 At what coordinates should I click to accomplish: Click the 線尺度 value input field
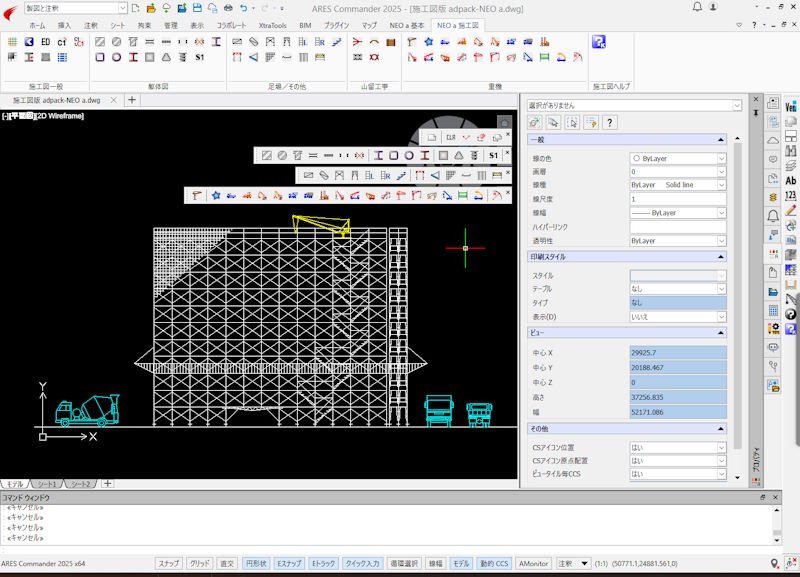click(677, 199)
